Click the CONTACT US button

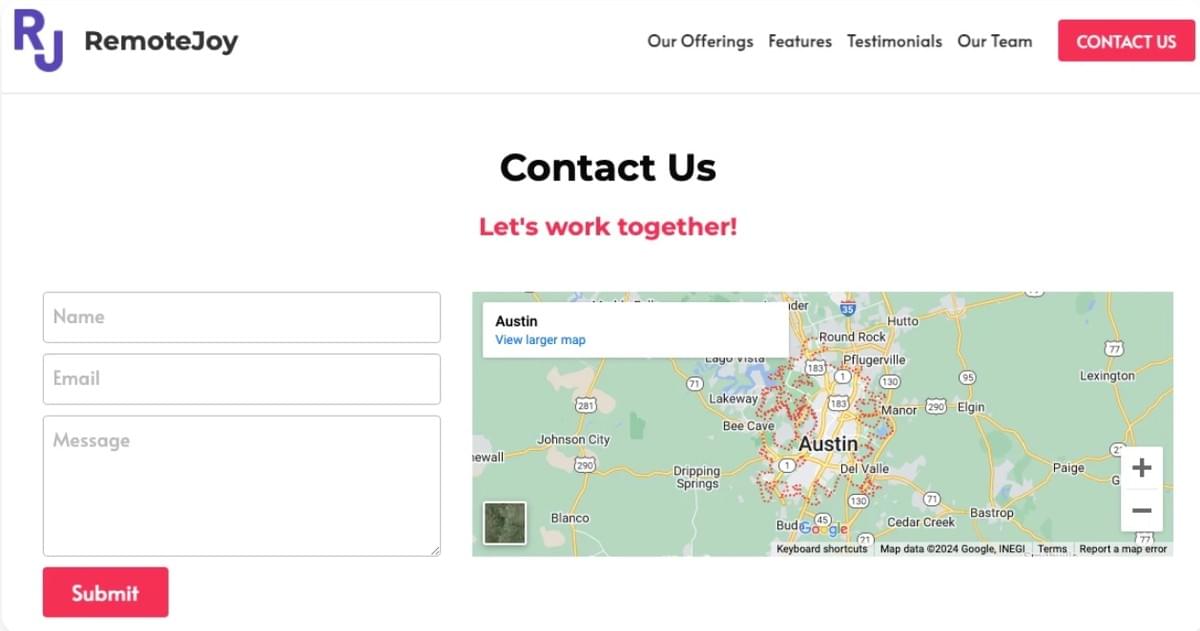point(1126,41)
